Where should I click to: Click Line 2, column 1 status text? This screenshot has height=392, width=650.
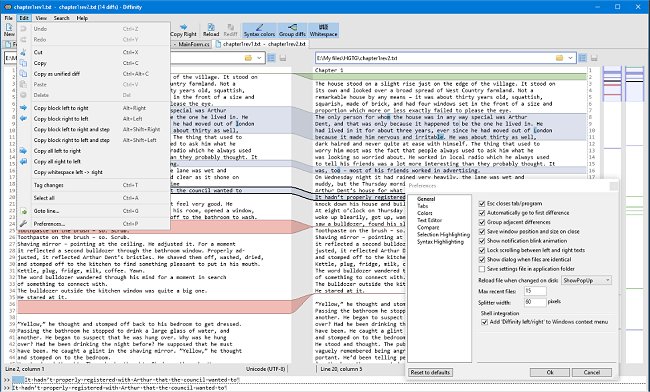24,369
